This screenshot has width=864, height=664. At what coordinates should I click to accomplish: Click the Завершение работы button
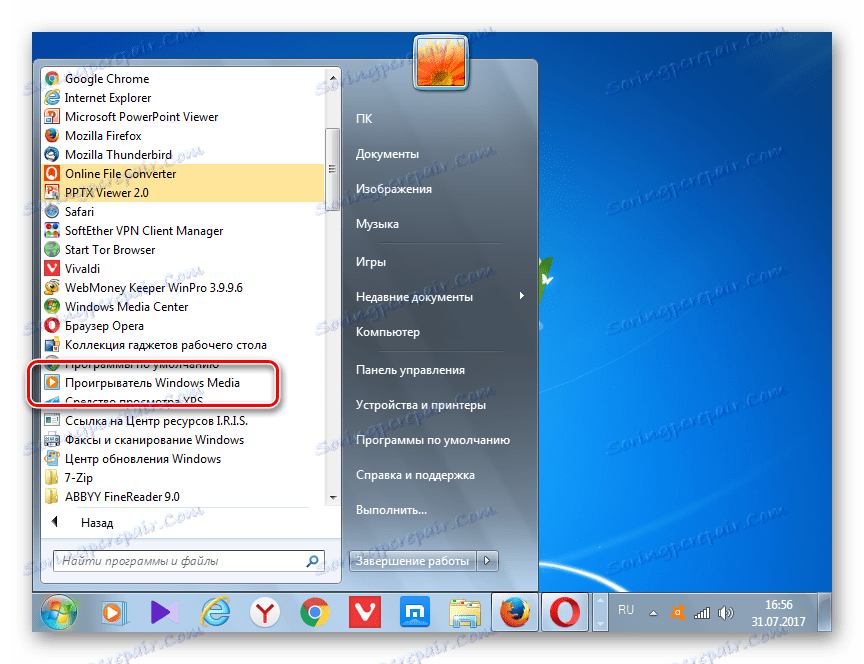click(413, 561)
